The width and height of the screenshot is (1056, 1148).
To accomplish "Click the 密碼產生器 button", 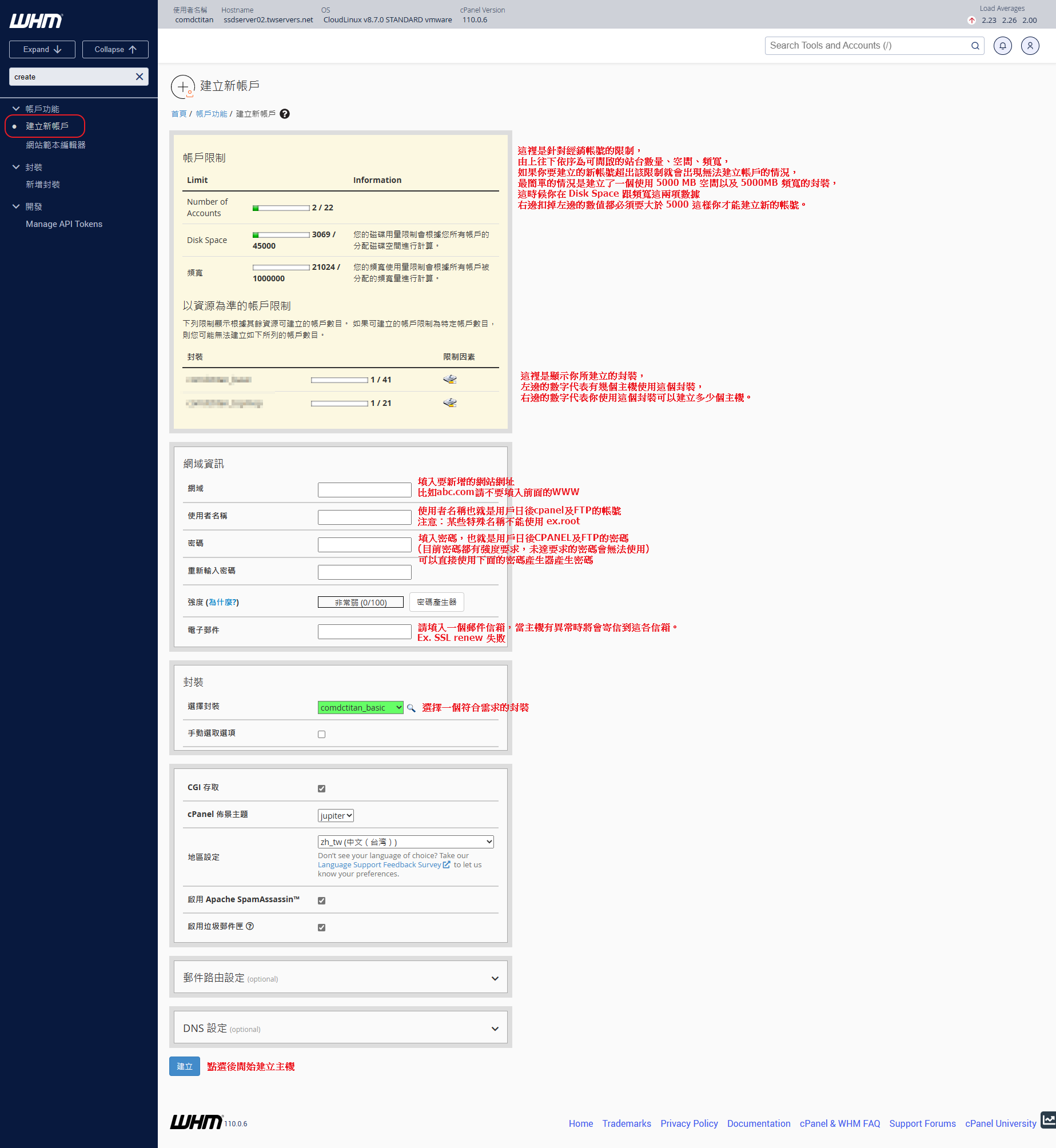I will 436,602.
